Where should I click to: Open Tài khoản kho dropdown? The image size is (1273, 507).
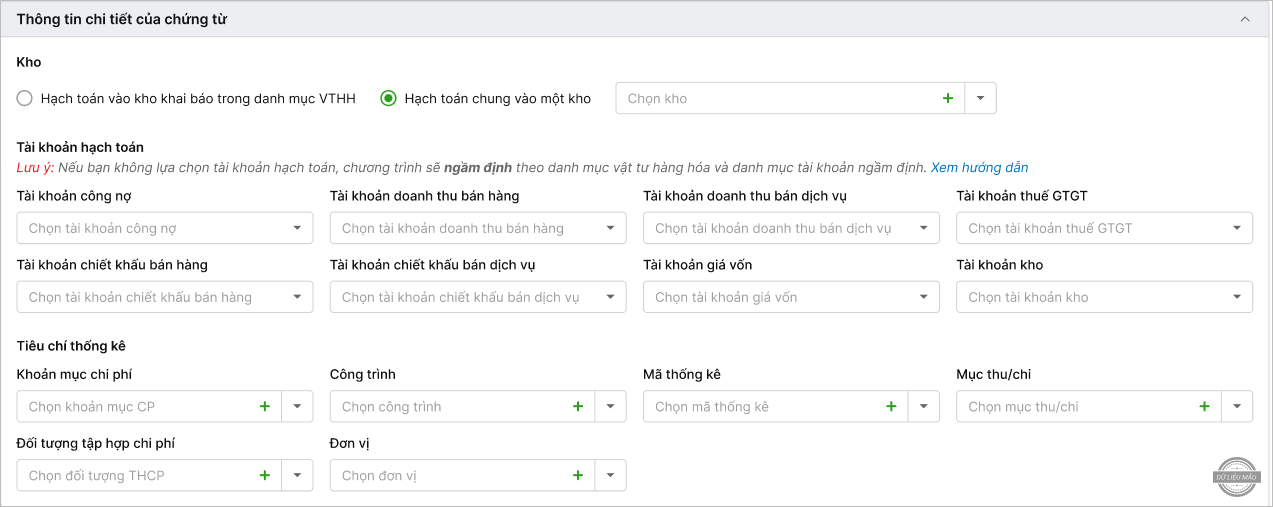pos(1236,297)
